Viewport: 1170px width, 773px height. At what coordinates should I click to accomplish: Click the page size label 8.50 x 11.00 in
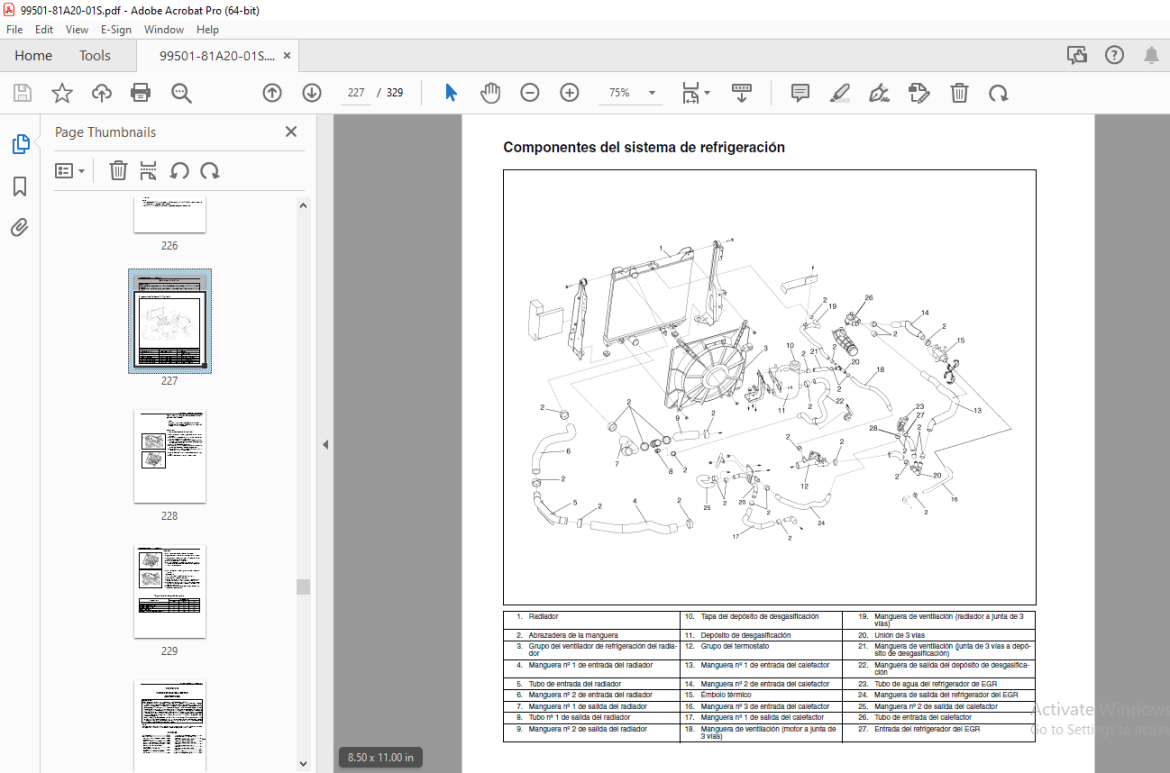[381, 757]
